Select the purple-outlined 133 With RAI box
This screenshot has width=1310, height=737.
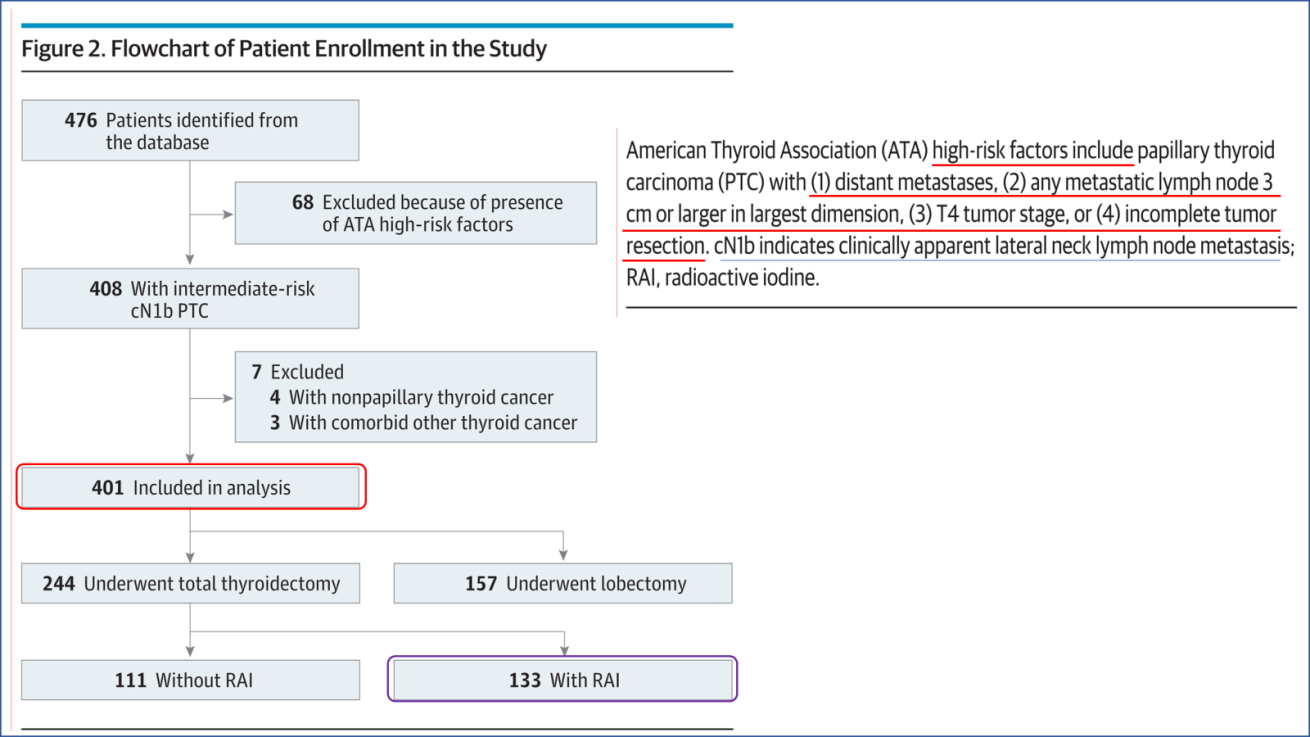563,680
